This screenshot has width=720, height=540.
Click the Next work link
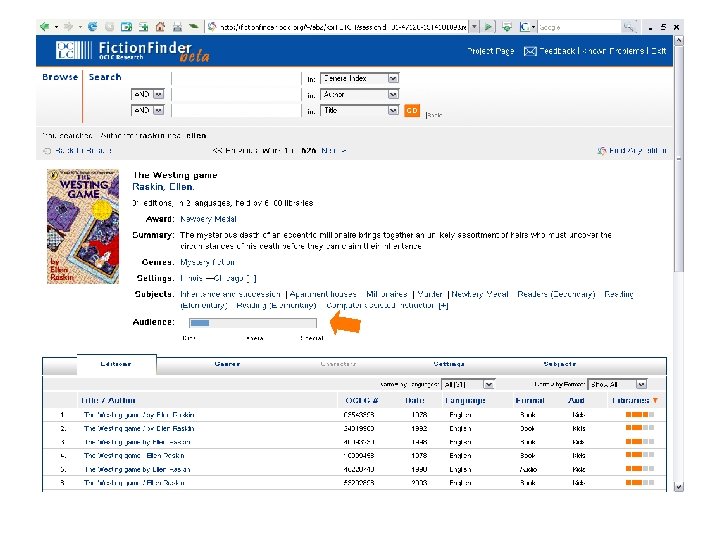[x=333, y=151]
